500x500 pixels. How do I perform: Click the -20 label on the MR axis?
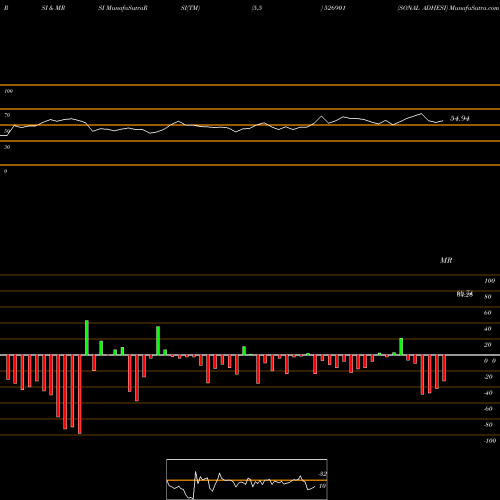tap(488, 377)
